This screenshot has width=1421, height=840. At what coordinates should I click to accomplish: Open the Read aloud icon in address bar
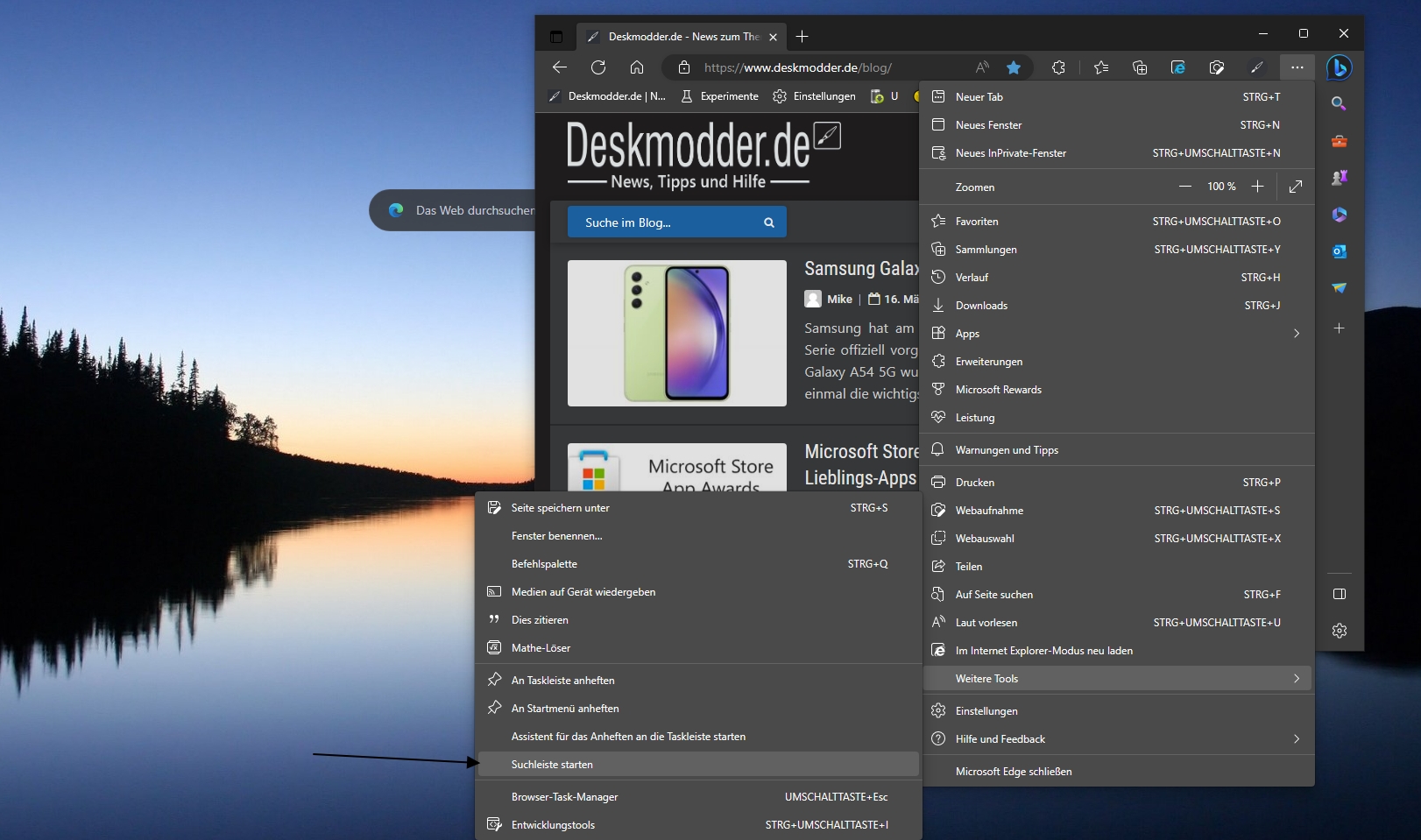[x=982, y=67]
